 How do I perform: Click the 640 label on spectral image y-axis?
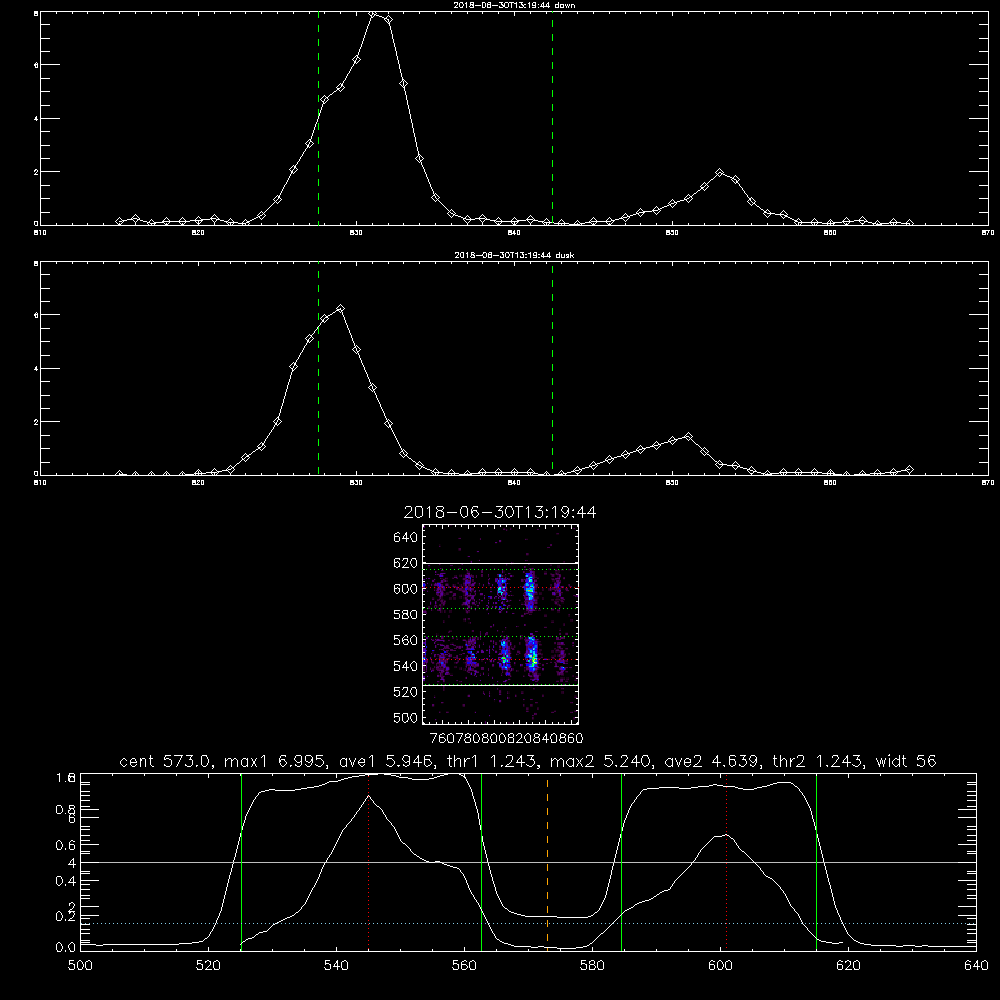point(405,538)
